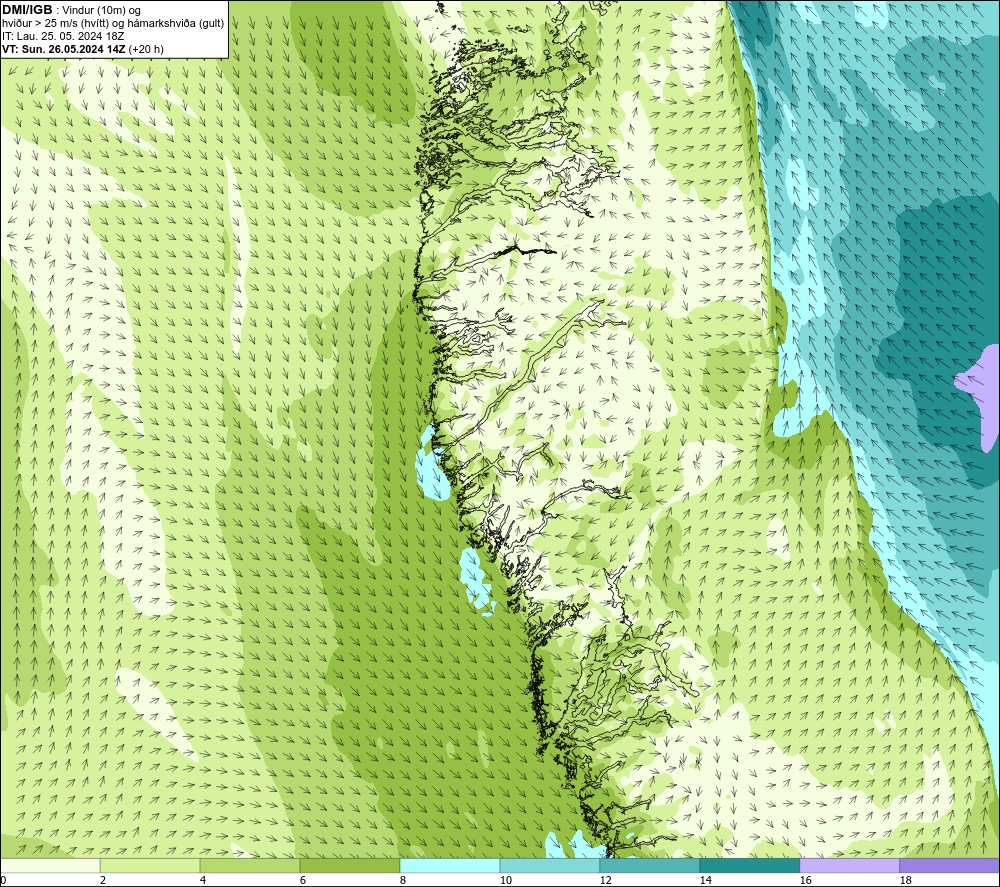Select the "IT: Lau. 25. 05. 2024 18Z" line
This screenshot has width=1000, height=887.
(x=63, y=36)
